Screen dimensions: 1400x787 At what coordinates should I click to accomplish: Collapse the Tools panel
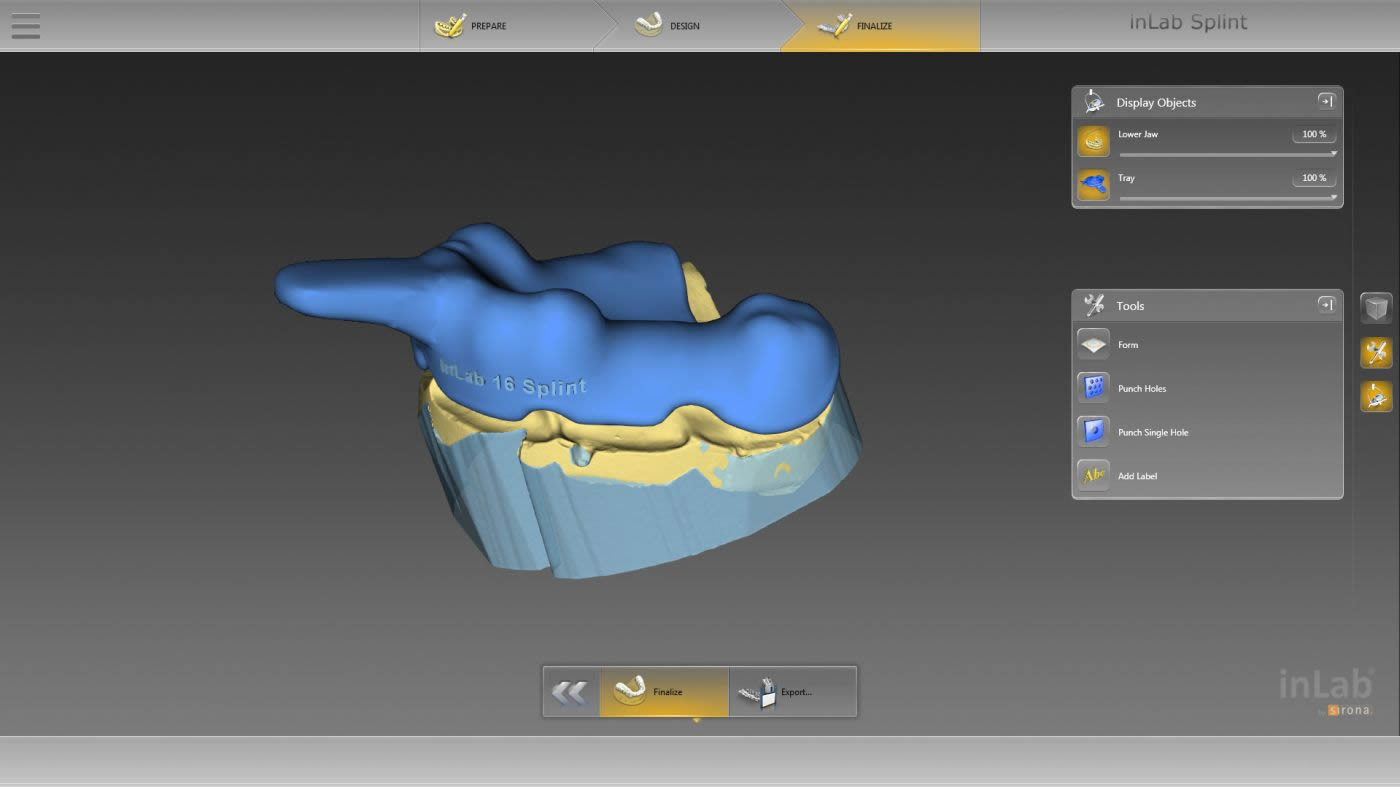(x=1326, y=304)
